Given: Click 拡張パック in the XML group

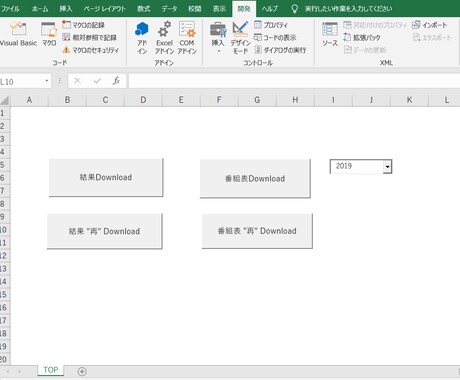Looking at the screenshot, I should 362,37.
